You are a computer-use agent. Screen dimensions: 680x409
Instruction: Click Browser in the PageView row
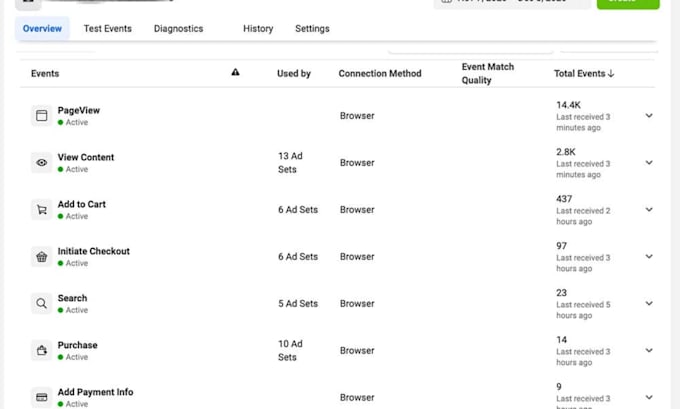tap(357, 116)
